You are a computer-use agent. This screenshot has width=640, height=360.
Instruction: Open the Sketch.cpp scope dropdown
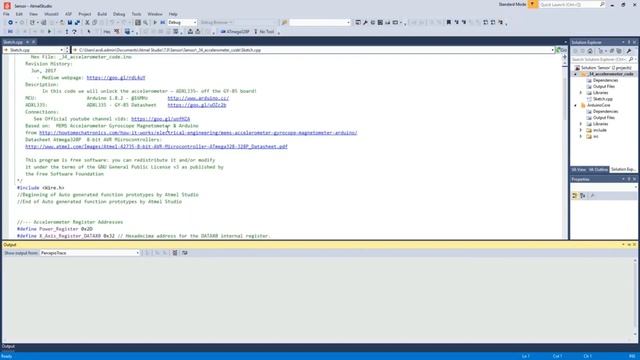click(34, 50)
